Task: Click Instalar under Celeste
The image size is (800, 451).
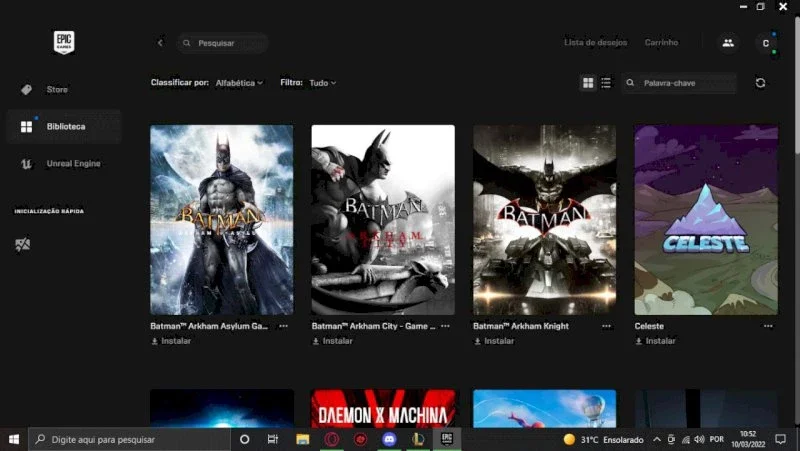Action: coord(656,341)
